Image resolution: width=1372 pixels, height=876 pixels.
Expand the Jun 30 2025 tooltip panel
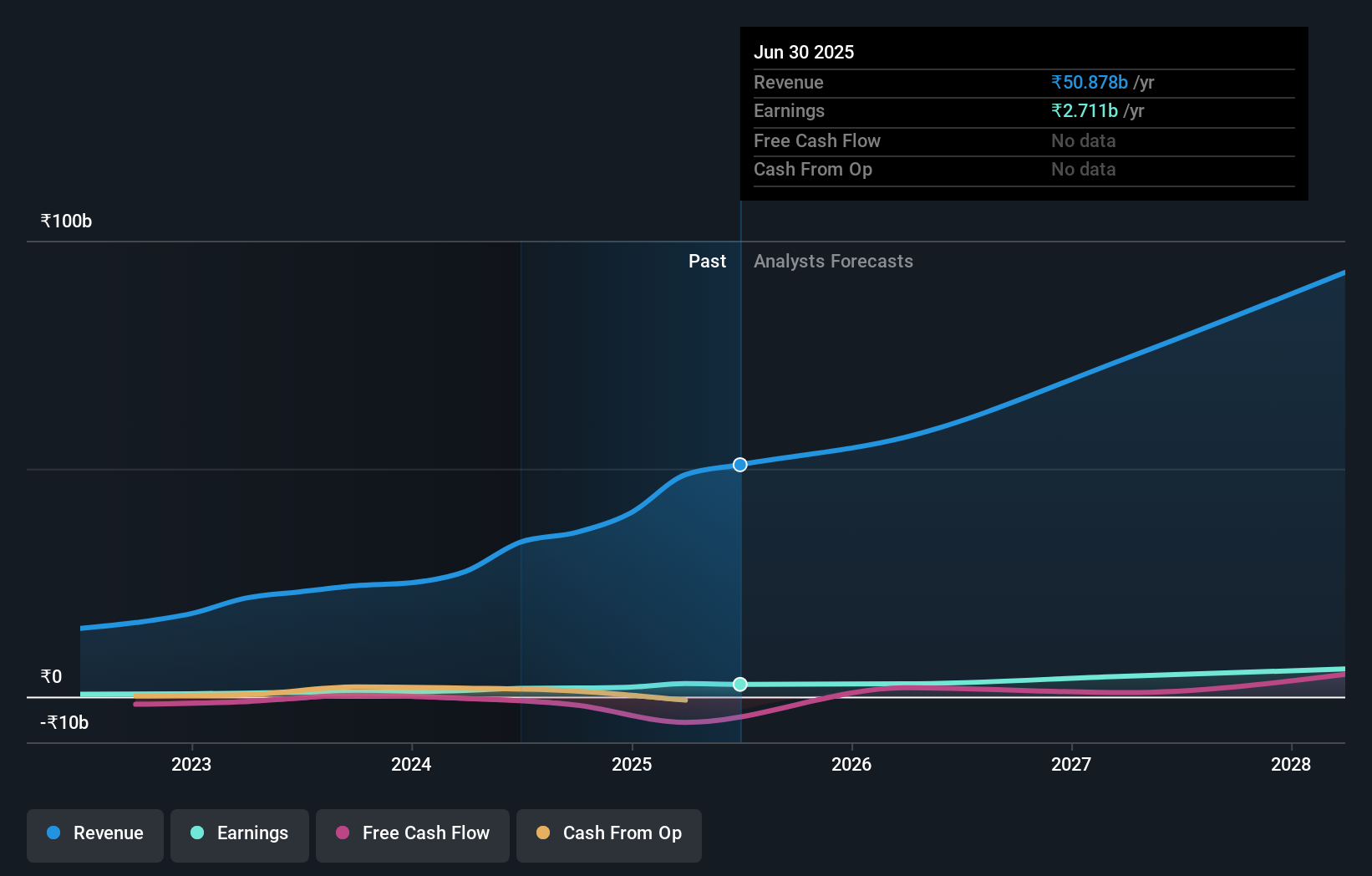point(1024,113)
